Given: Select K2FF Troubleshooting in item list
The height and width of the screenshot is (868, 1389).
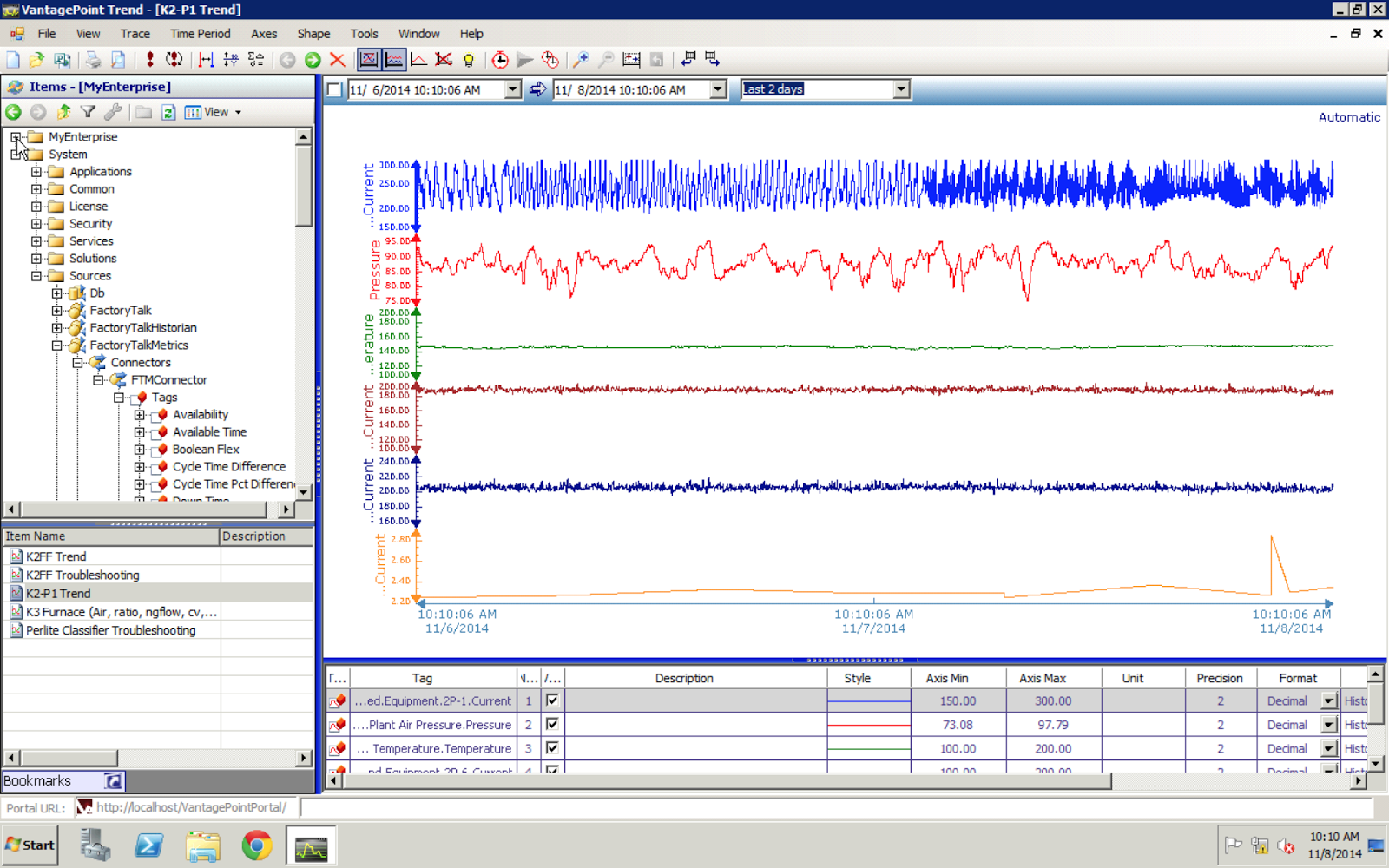Looking at the screenshot, I should [82, 575].
